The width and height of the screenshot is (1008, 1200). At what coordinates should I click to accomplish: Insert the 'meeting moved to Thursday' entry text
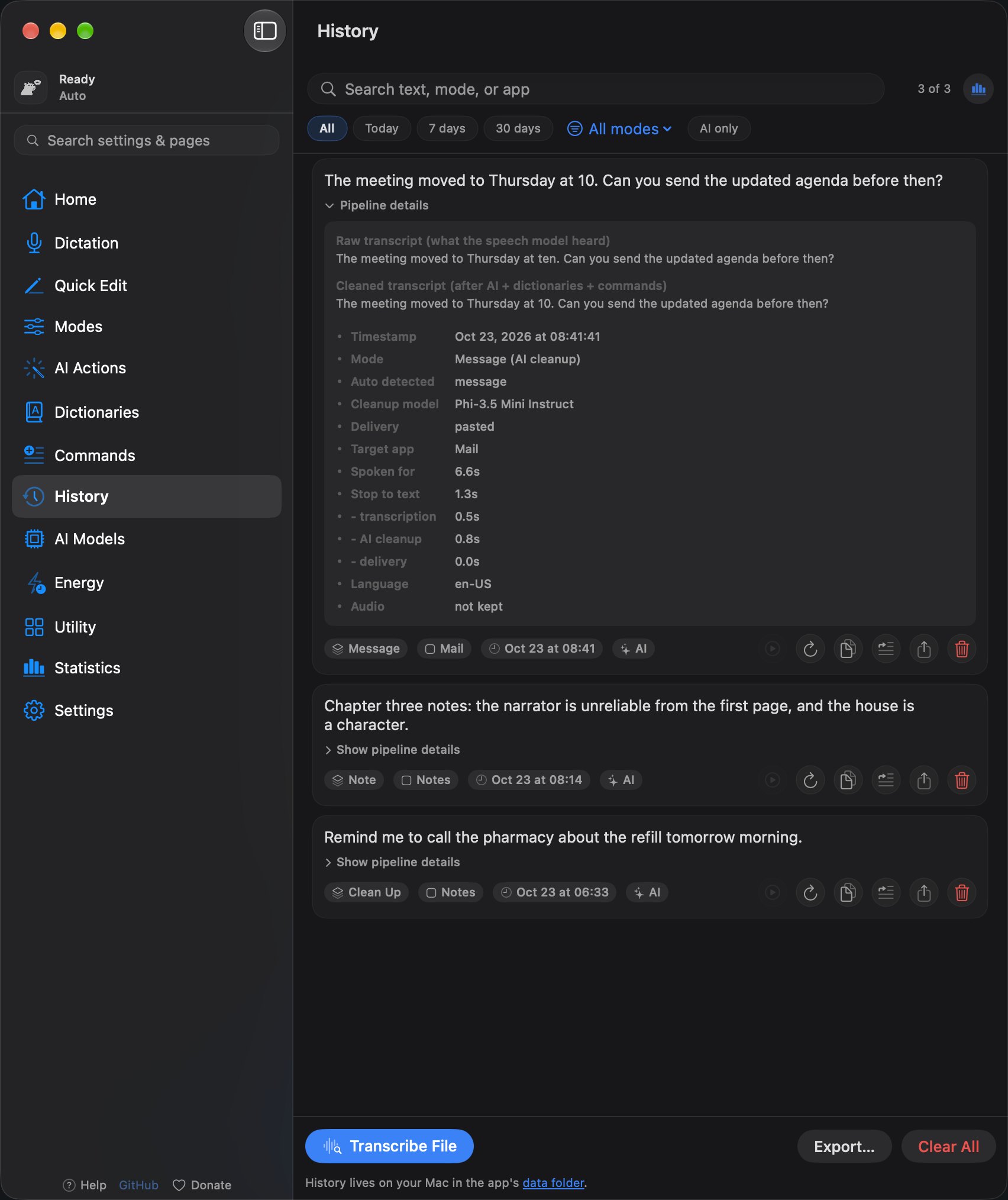pyautogui.click(x=886, y=649)
